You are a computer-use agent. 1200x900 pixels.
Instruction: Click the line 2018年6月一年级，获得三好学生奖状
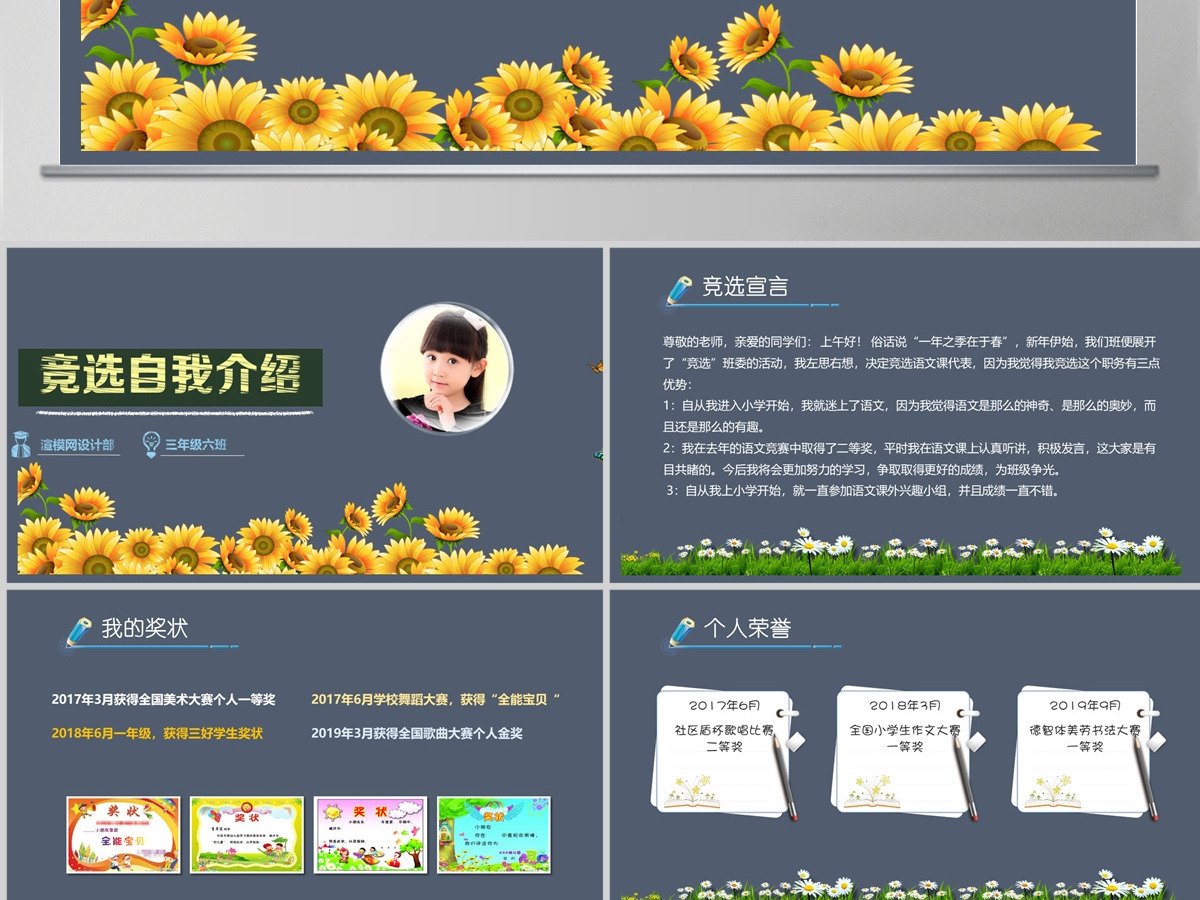157,733
